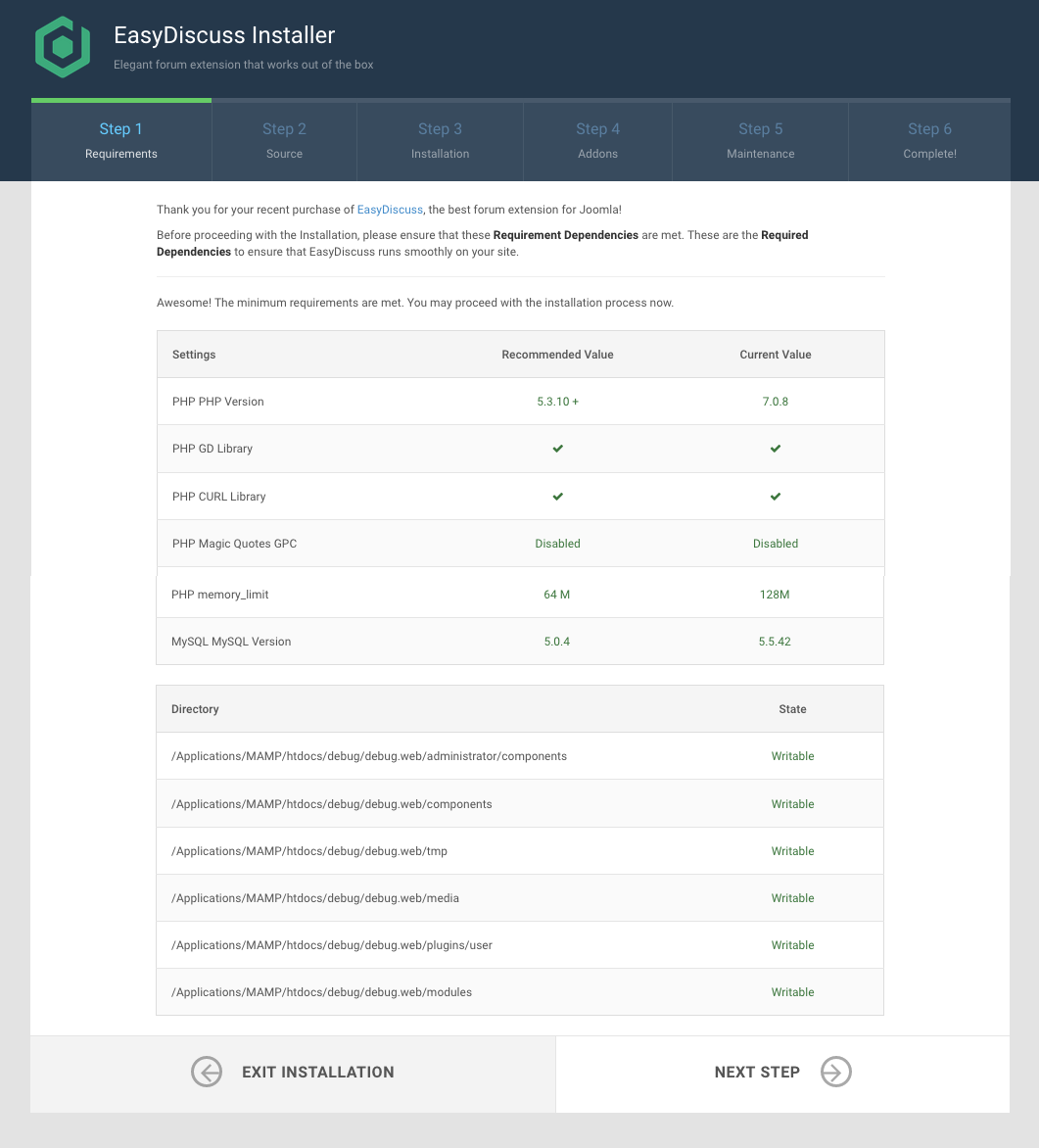The height and width of the screenshot is (1148, 1039).
Task: Click the Current Value column header
Action: [x=776, y=355]
